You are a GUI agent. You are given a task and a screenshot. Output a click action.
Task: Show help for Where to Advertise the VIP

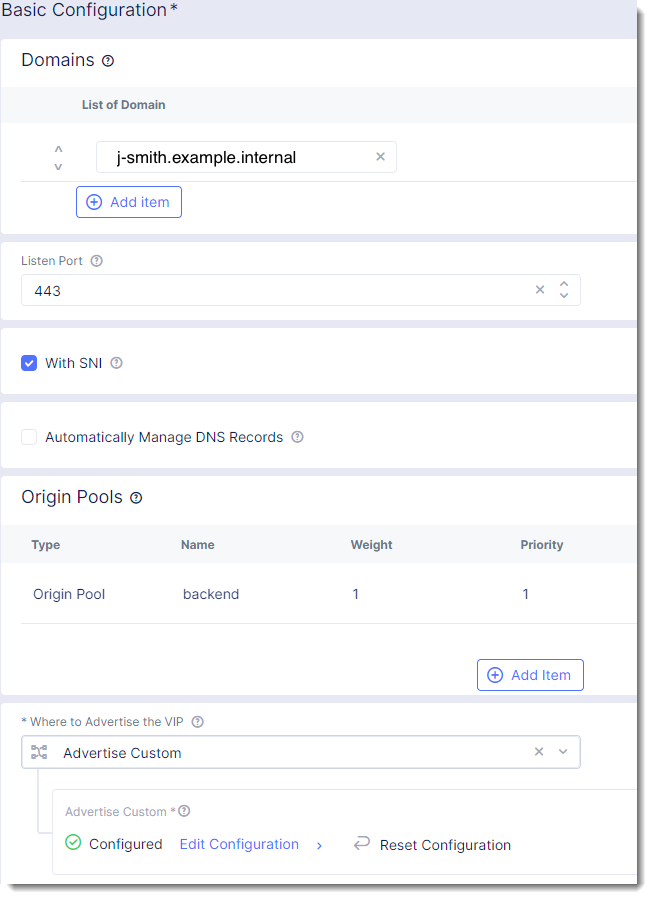coord(198,722)
